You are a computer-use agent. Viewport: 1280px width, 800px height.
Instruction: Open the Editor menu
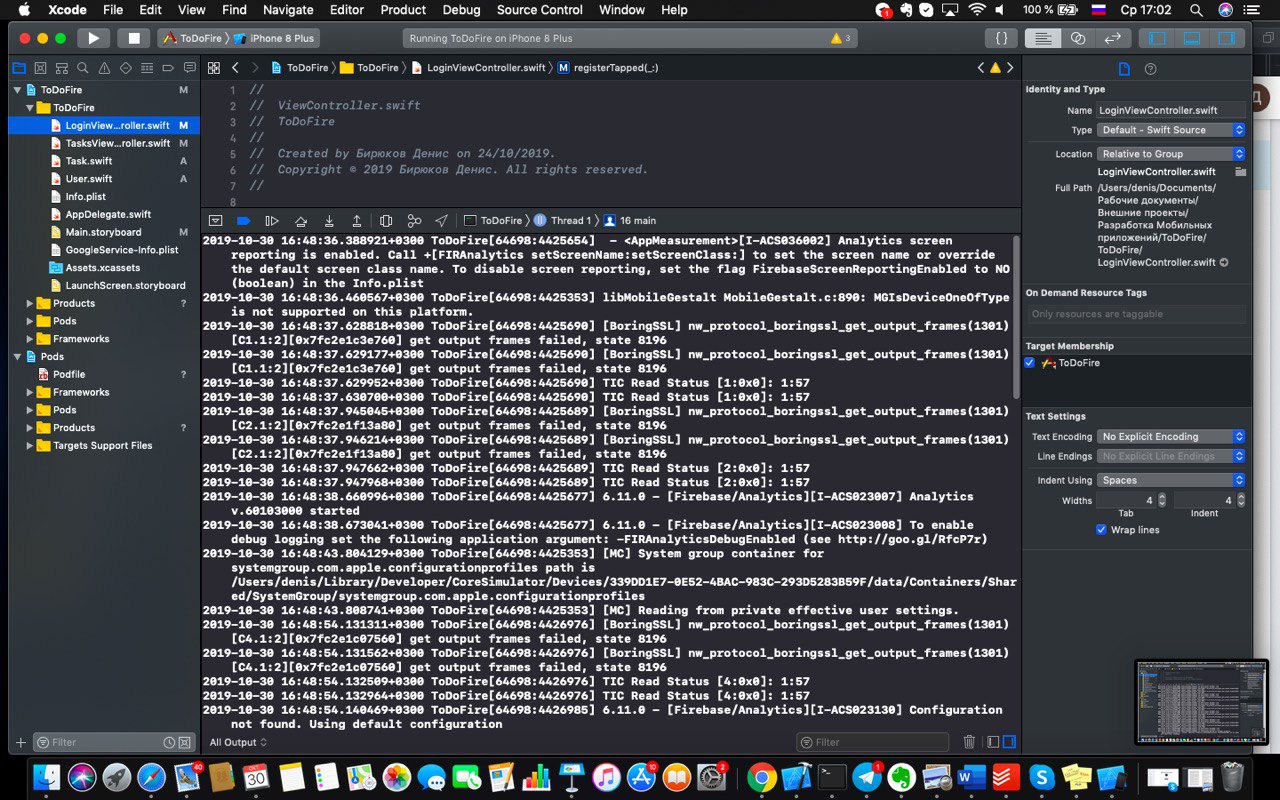(347, 10)
